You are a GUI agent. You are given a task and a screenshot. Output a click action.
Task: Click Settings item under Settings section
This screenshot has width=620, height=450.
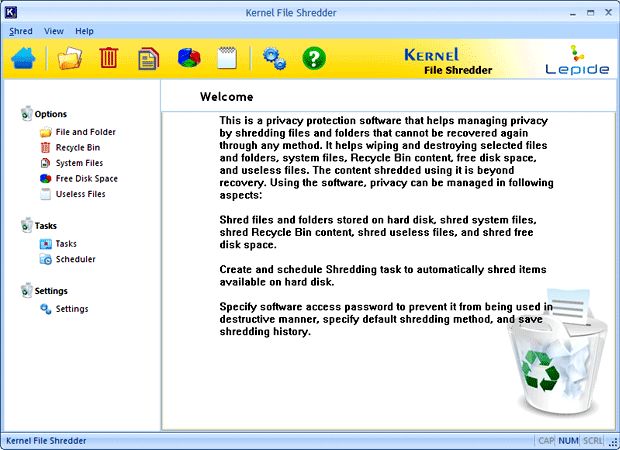click(71, 309)
